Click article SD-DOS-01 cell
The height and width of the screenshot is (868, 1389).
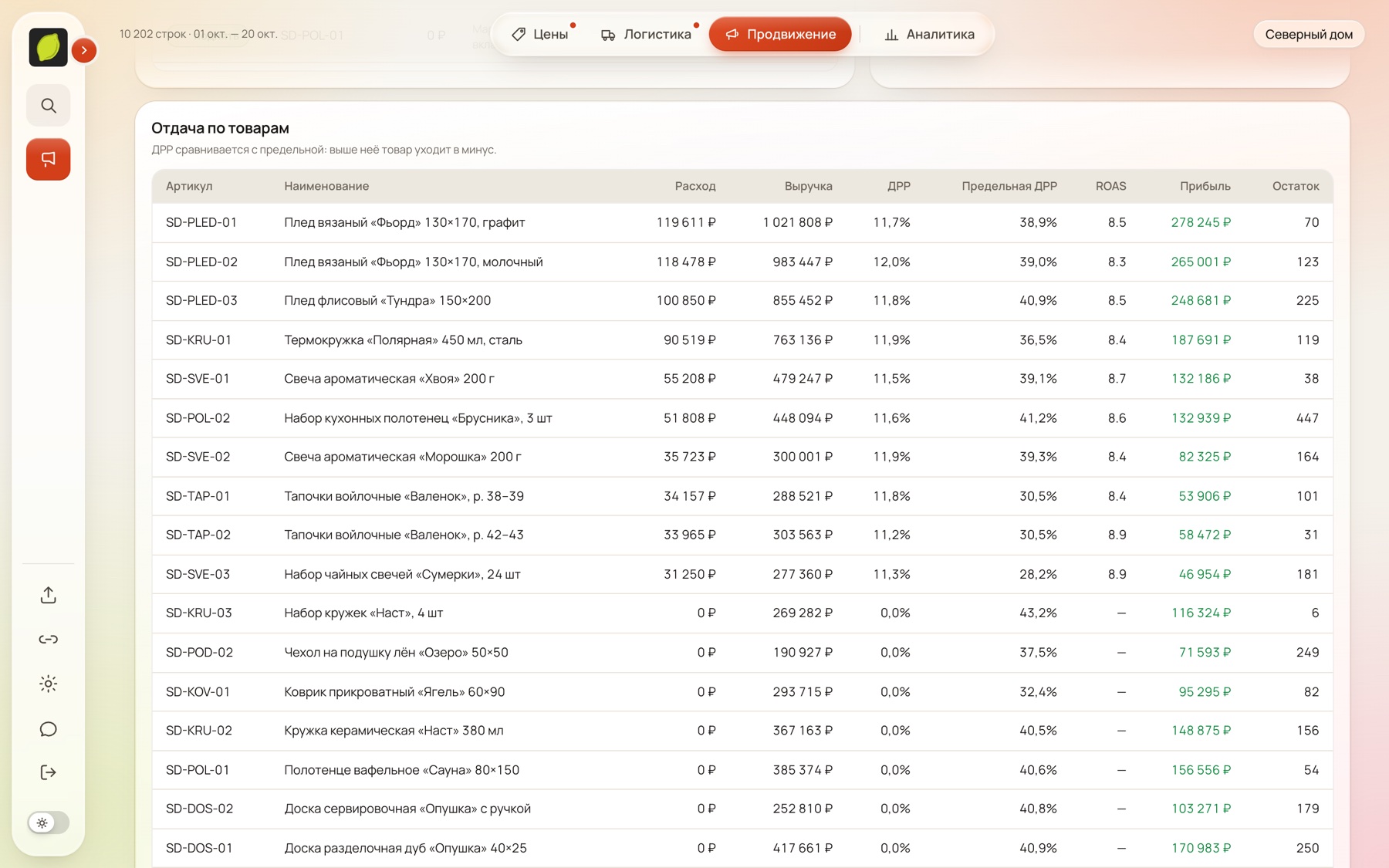(x=199, y=848)
